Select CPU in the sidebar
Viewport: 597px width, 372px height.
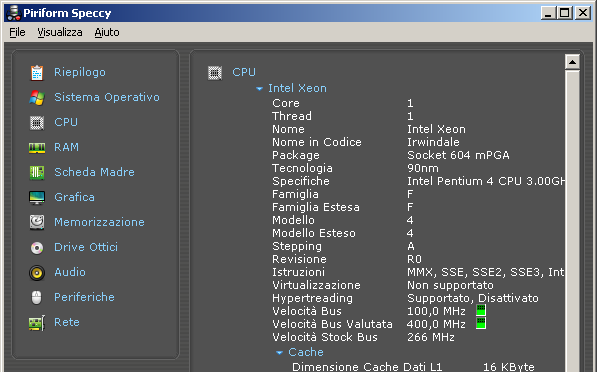point(66,122)
